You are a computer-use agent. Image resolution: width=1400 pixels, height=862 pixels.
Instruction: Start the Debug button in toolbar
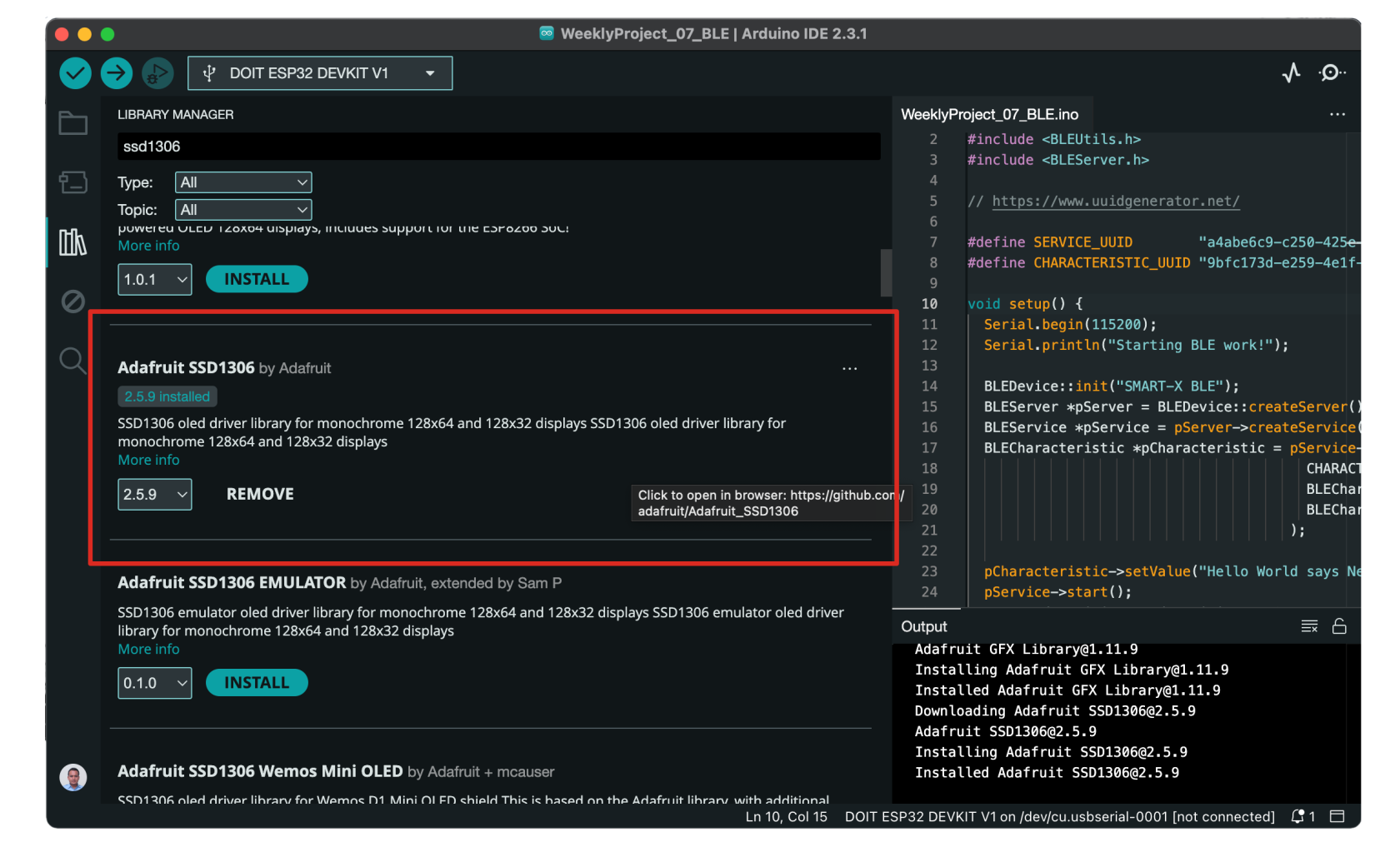coord(157,73)
